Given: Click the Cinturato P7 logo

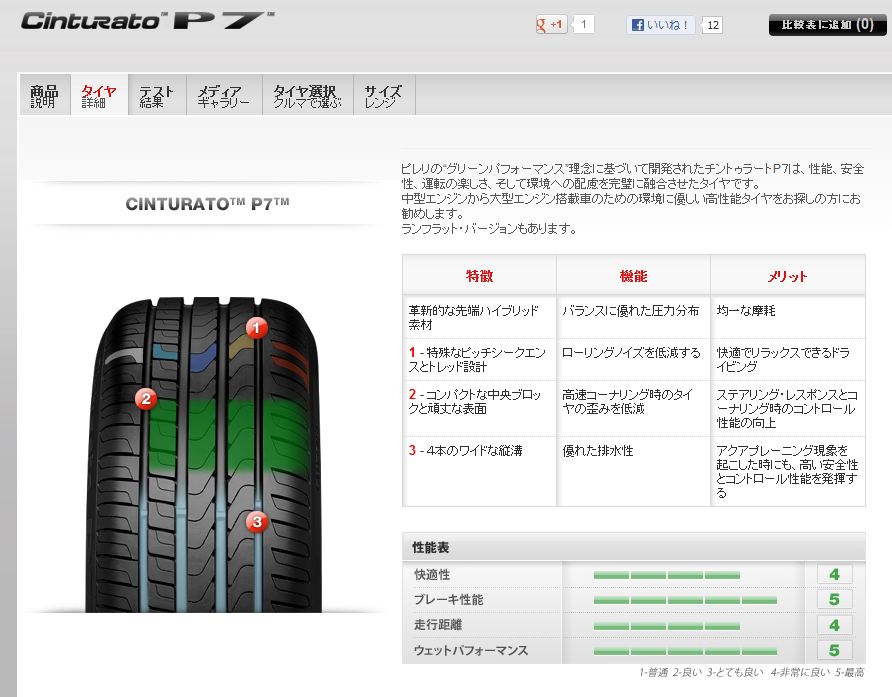Looking at the screenshot, I should [148, 20].
